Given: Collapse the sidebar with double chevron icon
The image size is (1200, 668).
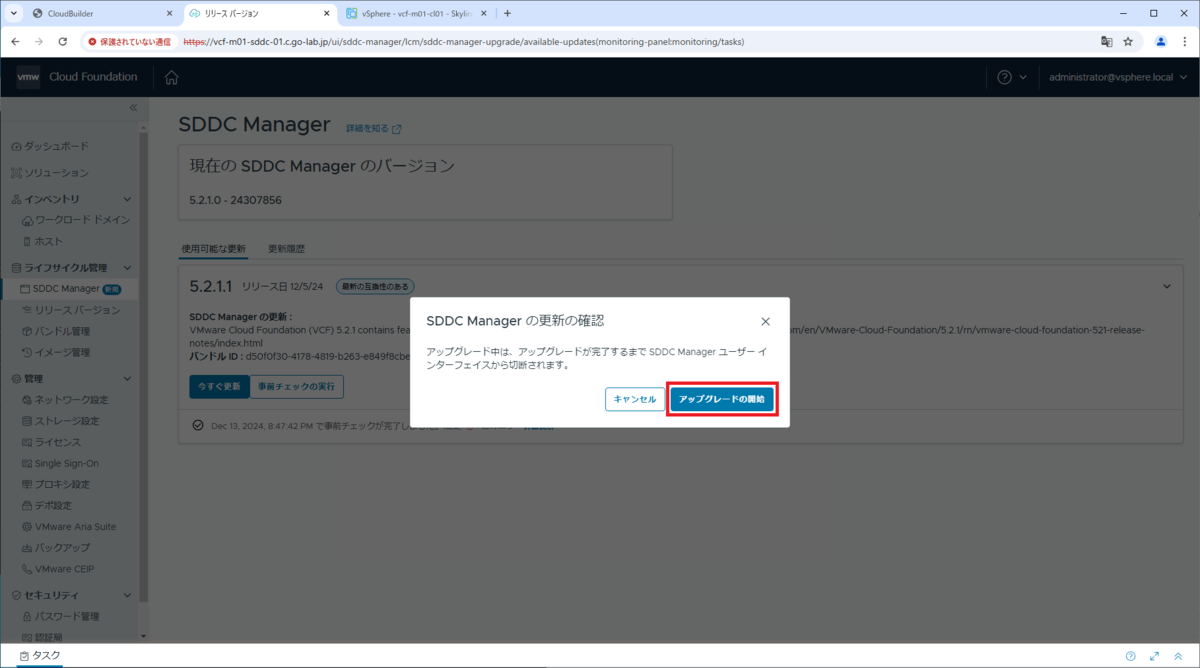Looking at the screenshot, I should tap(133, 107).
